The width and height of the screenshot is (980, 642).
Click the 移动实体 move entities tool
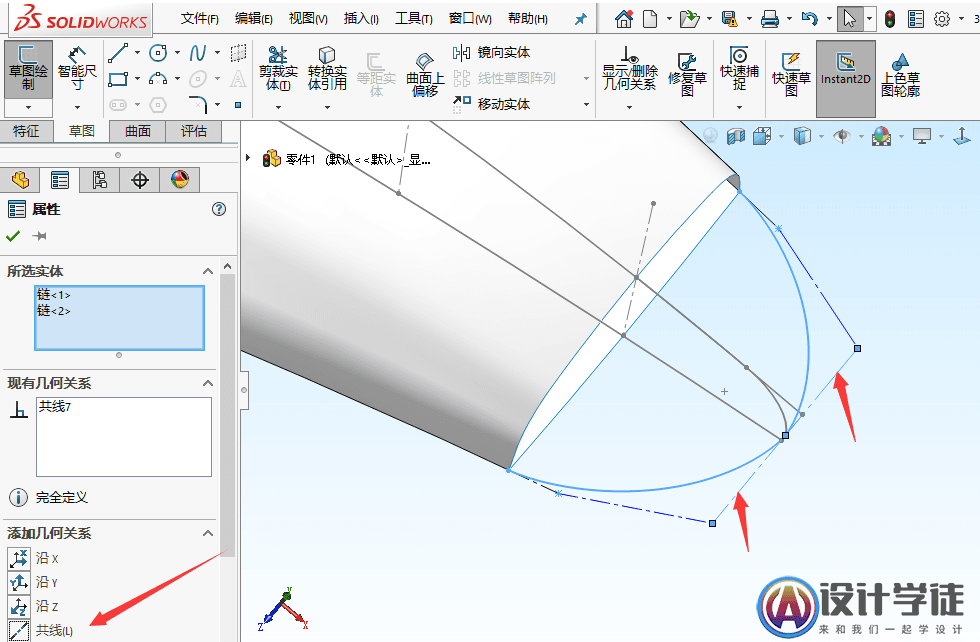pyautogui.click(x=492, y=104)
